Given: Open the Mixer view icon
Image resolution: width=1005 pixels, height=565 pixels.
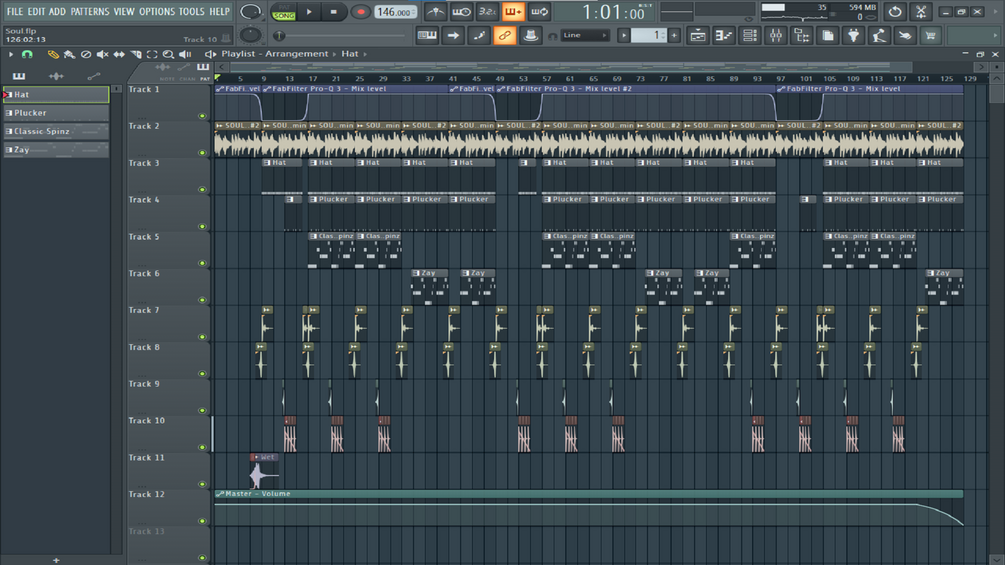Looking at the screenshot, I should tap(776, 36).
